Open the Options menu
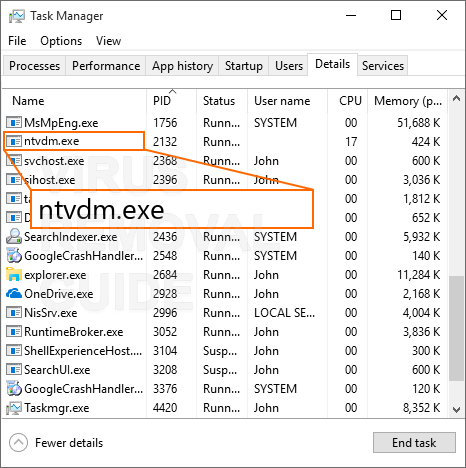 click(x=61, y=41)
